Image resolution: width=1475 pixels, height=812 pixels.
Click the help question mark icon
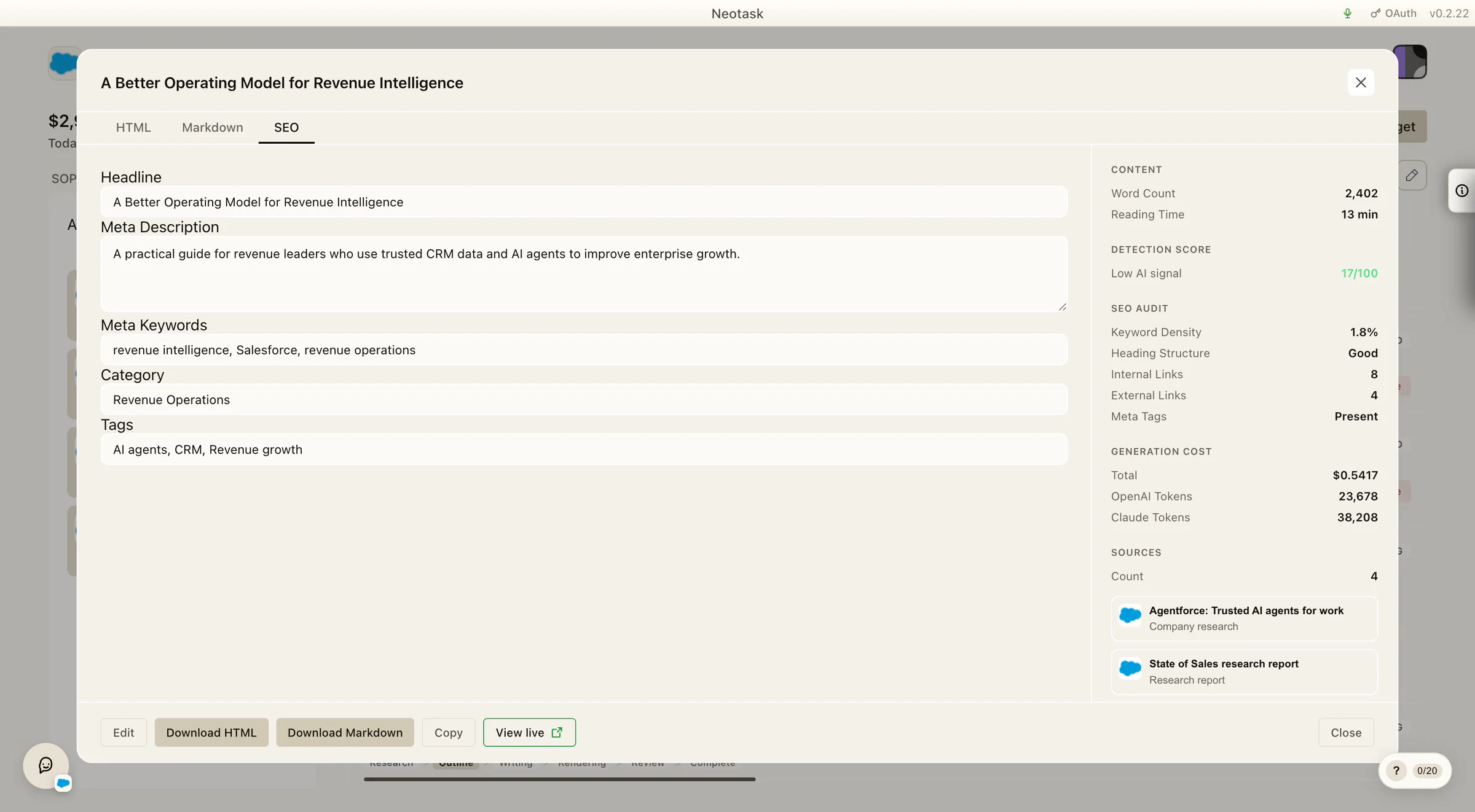(1396, 771)
